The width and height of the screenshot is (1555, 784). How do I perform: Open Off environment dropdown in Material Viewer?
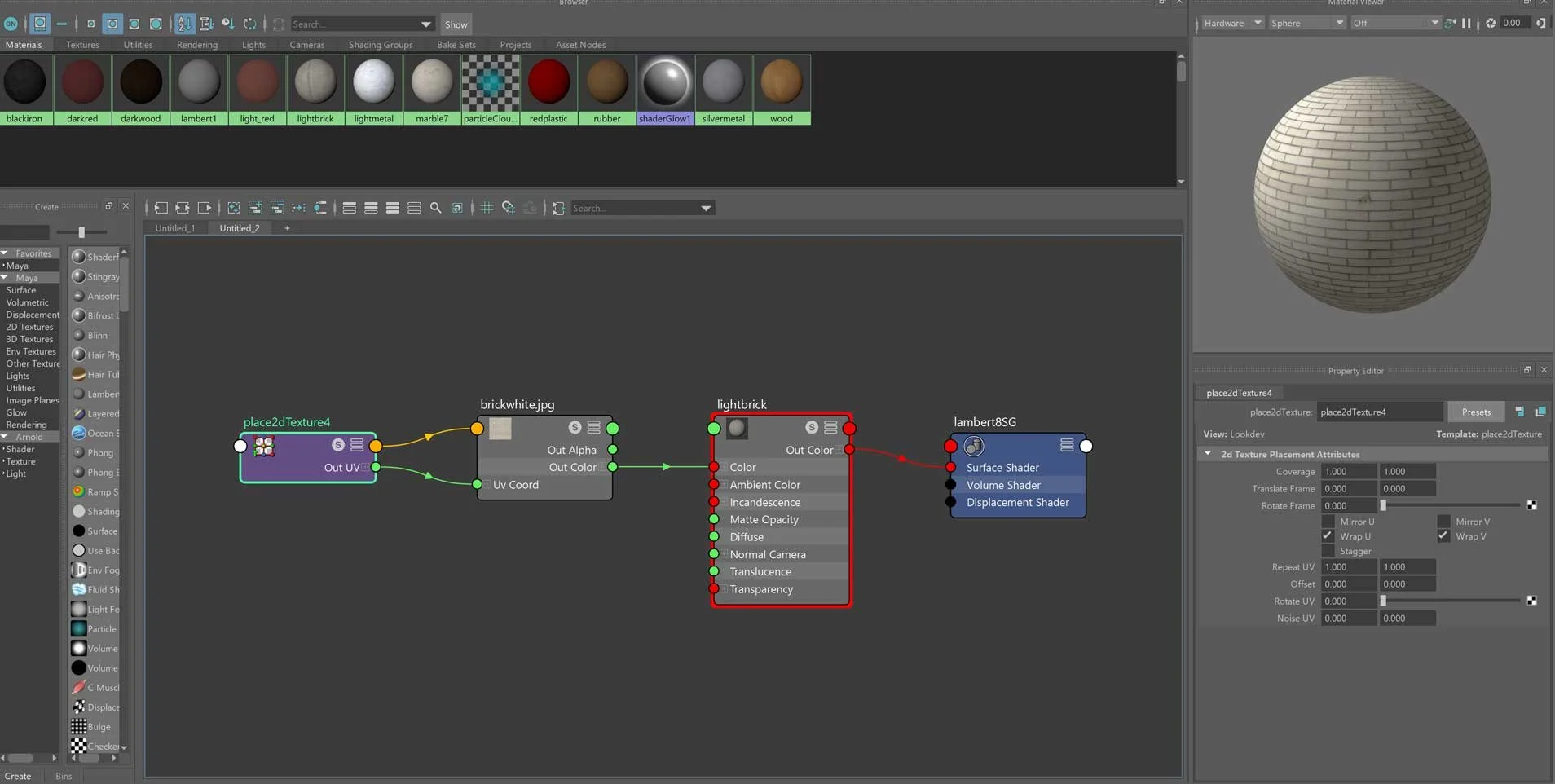(x=1395, y=23)
